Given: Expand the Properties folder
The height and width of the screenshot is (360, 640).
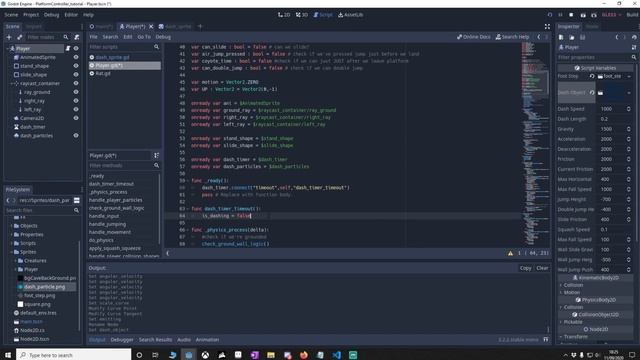Looking at the screenshot, I should (11, 235).
